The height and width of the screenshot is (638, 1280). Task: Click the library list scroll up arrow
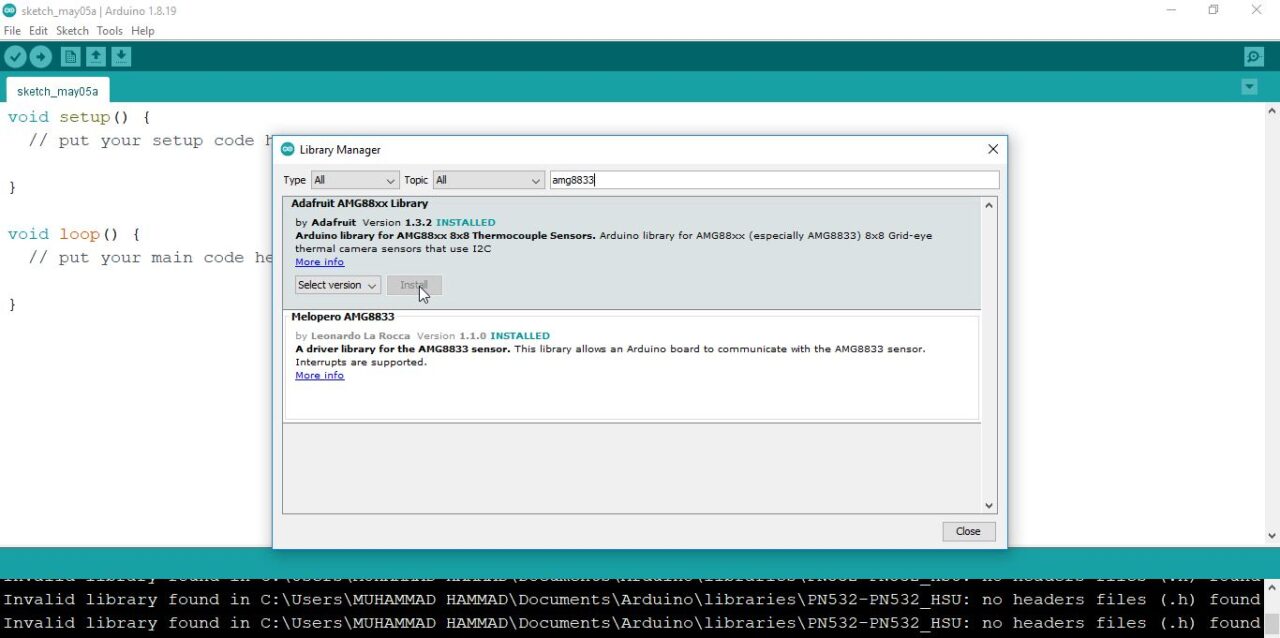(x=989, y=205)
